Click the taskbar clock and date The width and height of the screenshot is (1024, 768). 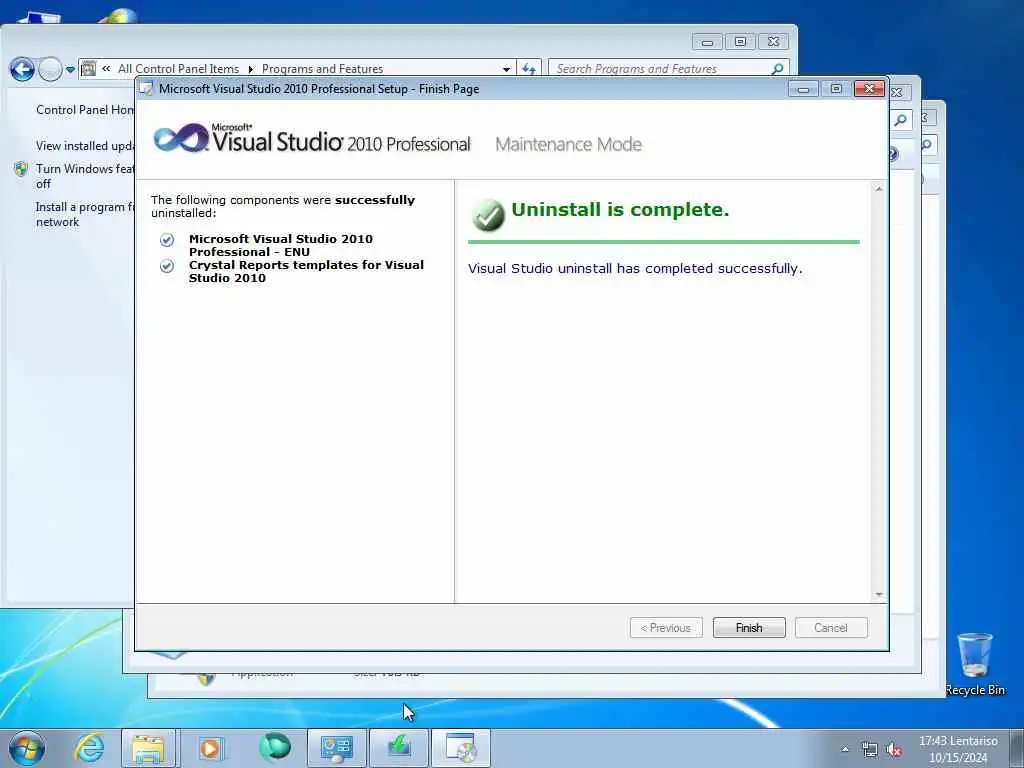pyautogui.click(x=958, y=749)
